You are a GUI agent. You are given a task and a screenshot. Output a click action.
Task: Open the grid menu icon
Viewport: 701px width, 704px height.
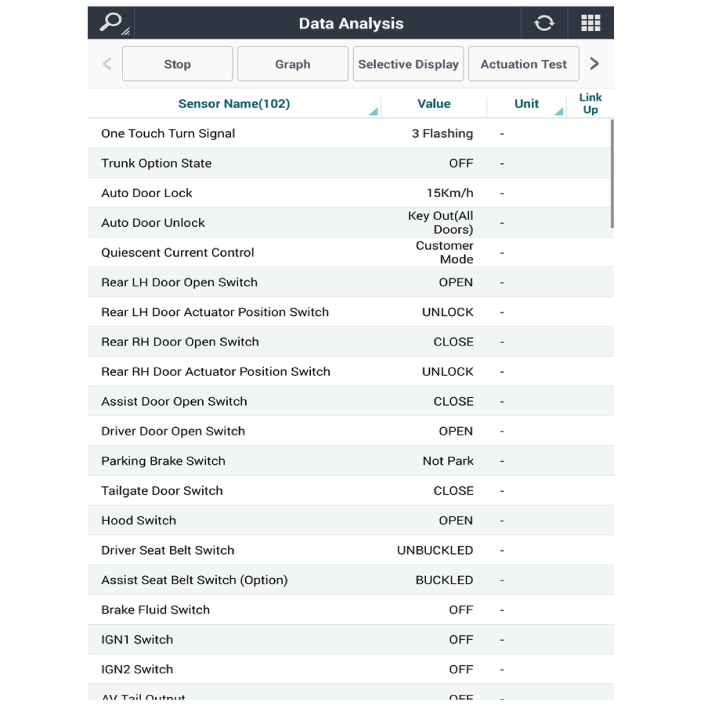click(x=590, y=23)
